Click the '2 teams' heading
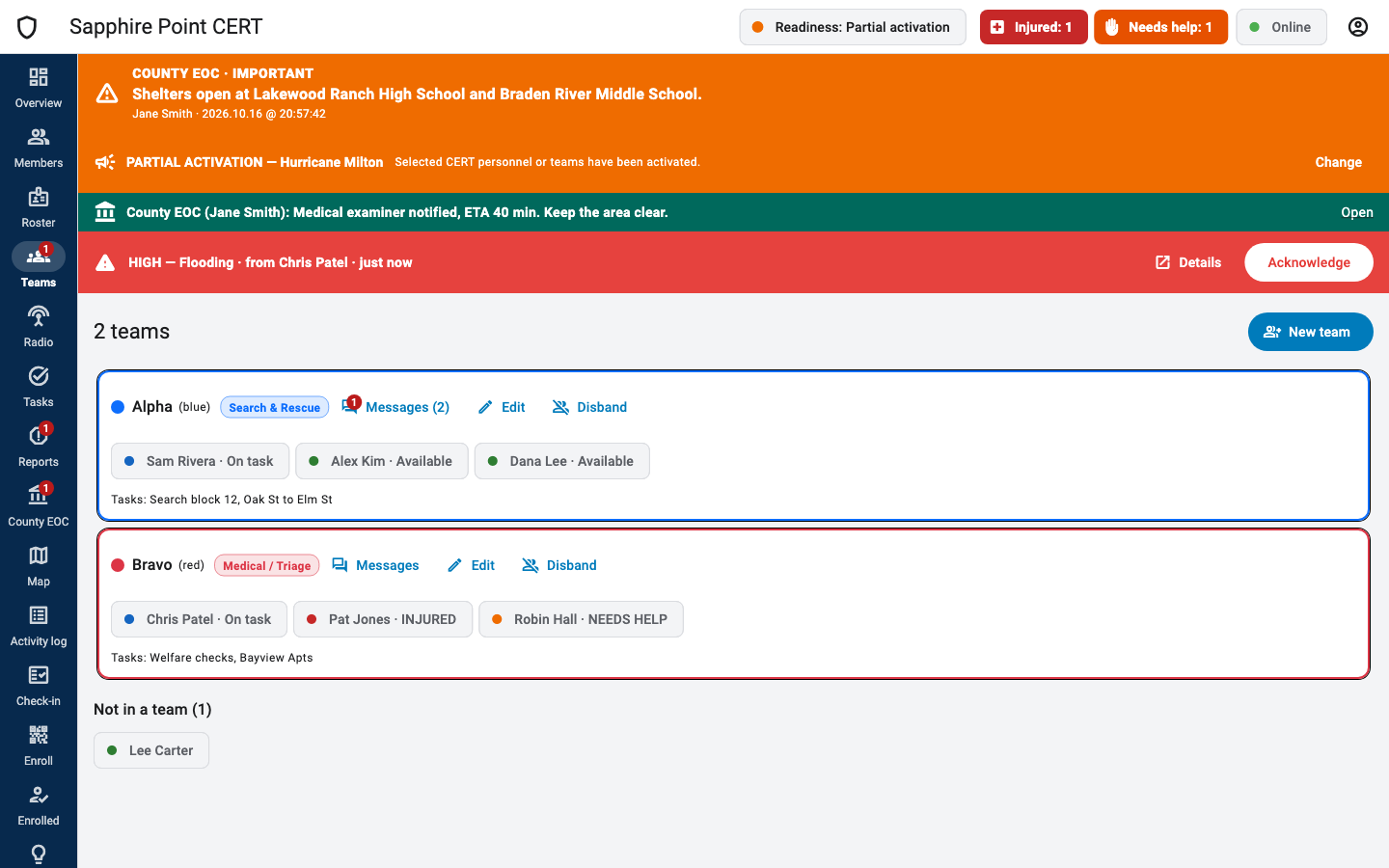 (131, 332)
